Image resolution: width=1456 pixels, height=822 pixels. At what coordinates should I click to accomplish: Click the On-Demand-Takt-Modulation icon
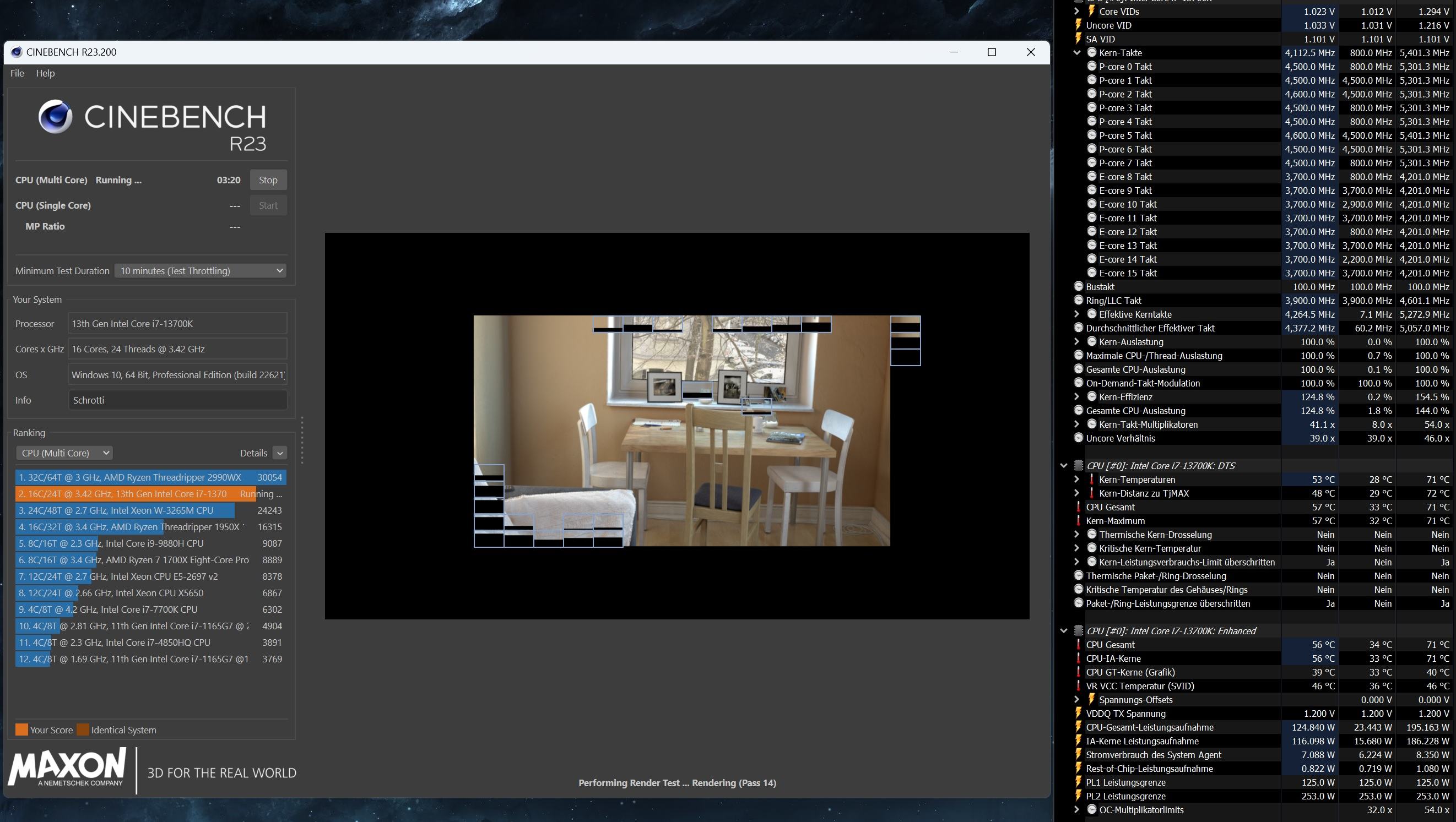point(1079,383)
